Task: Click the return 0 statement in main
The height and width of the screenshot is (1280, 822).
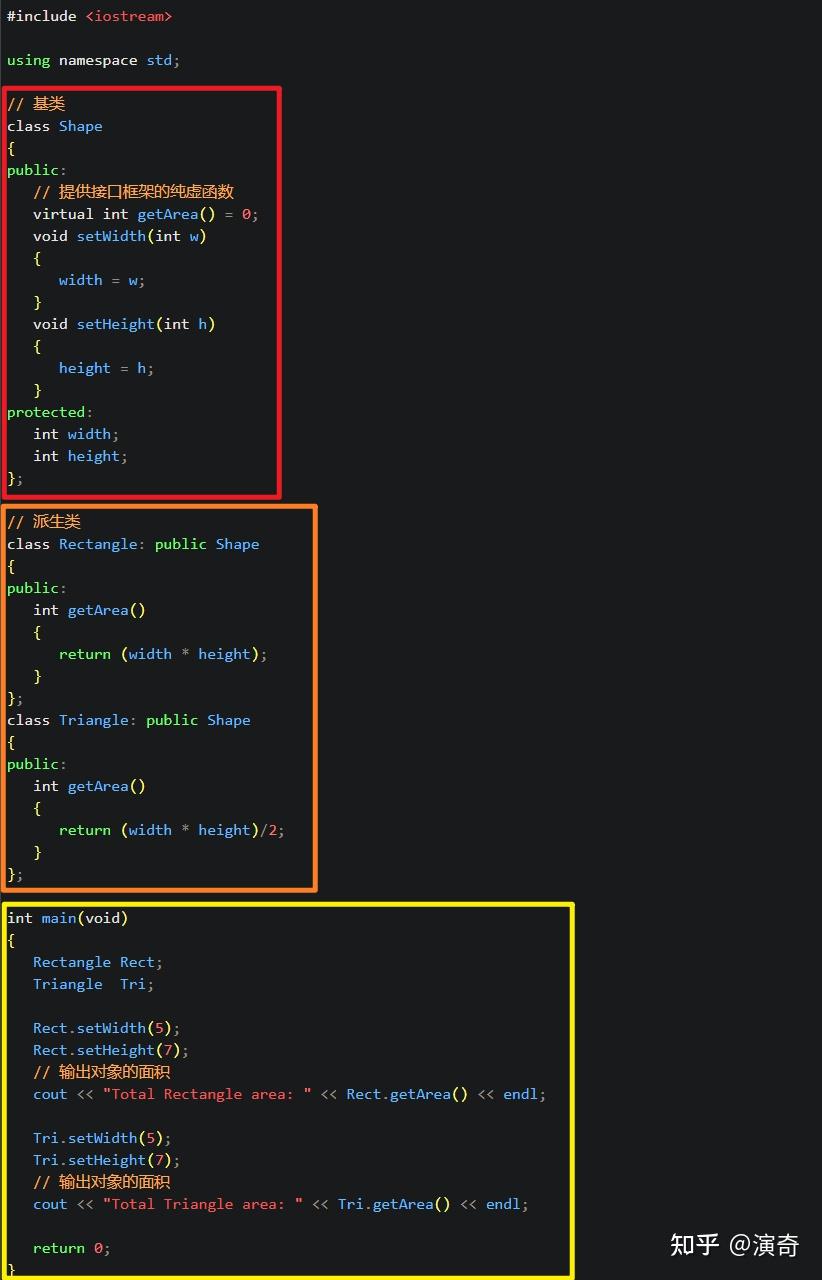Action: tap(70, 1247)
